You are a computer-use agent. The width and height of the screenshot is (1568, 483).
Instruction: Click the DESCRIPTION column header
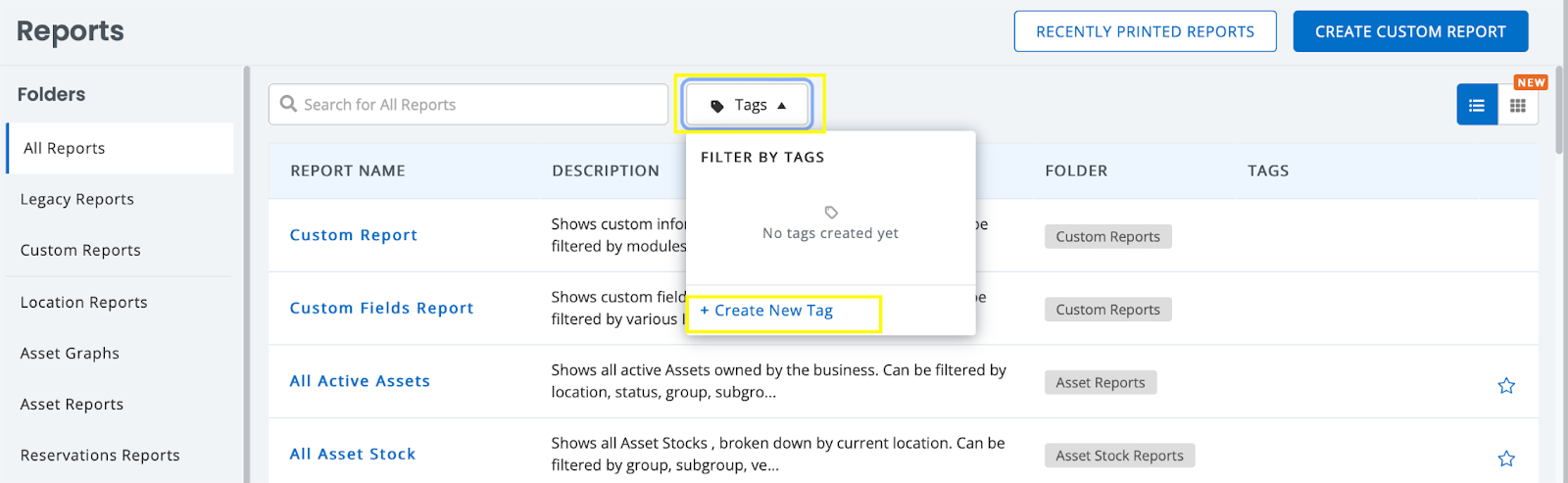pos(606,170)
